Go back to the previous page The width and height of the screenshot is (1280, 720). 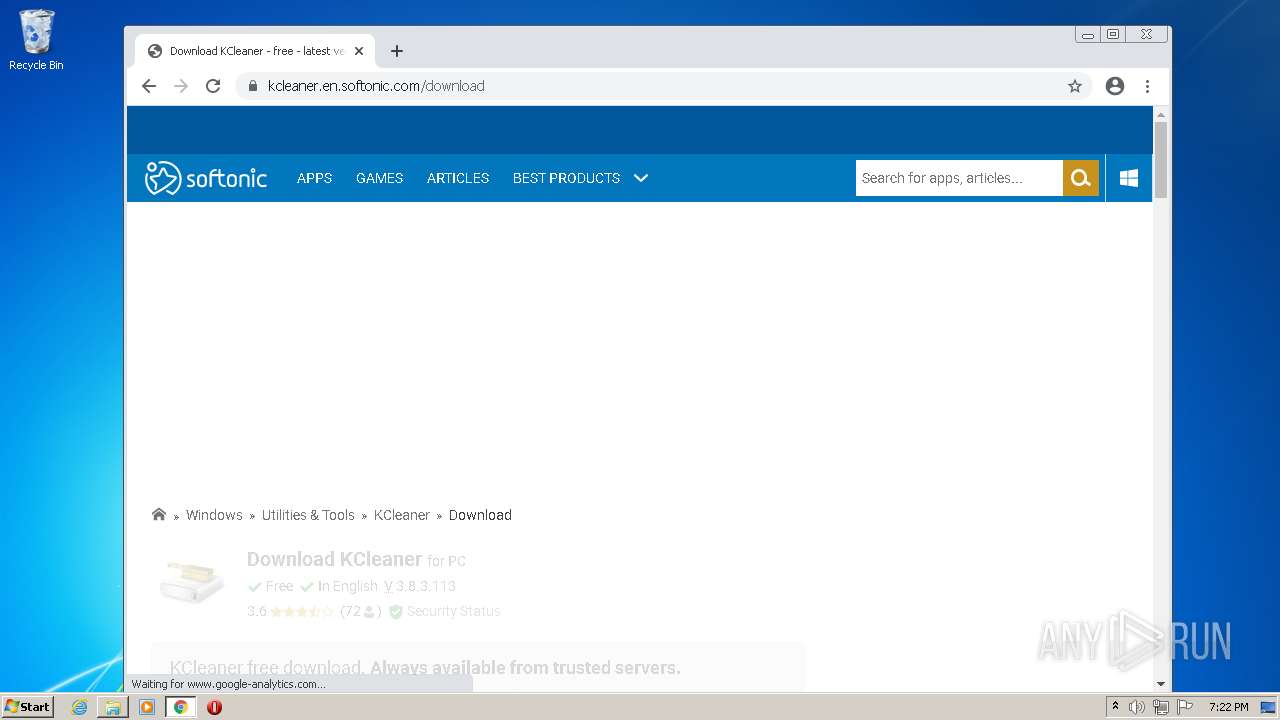[149, 86]
